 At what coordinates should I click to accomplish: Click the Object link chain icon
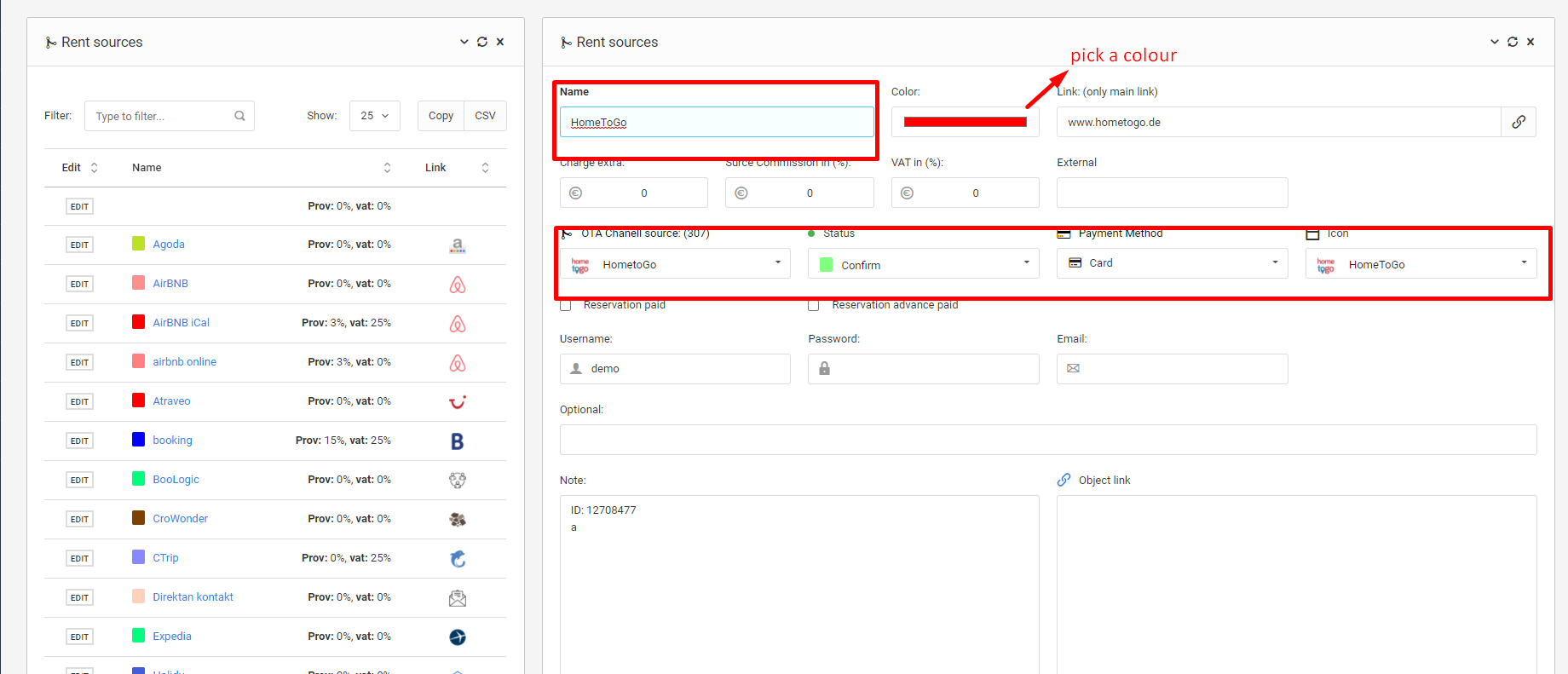(x=1064, y=480)
